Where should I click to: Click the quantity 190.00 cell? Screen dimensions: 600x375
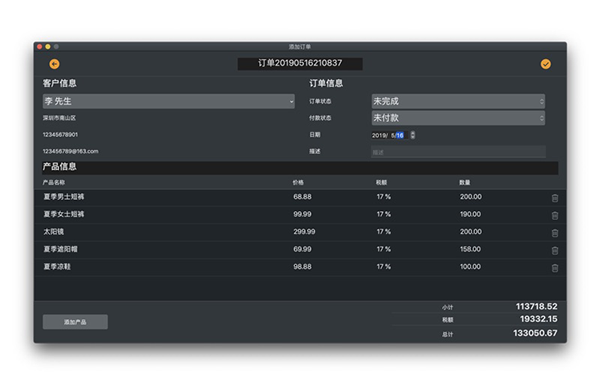[470, 214]
